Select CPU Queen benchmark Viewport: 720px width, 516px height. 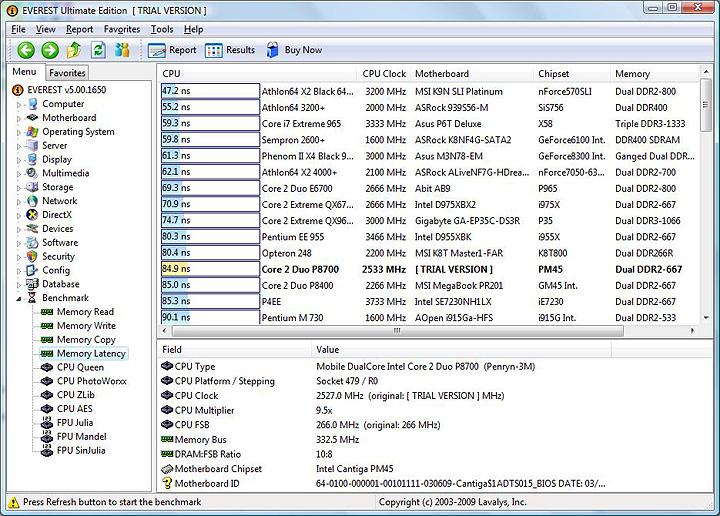tap(80, 367)
